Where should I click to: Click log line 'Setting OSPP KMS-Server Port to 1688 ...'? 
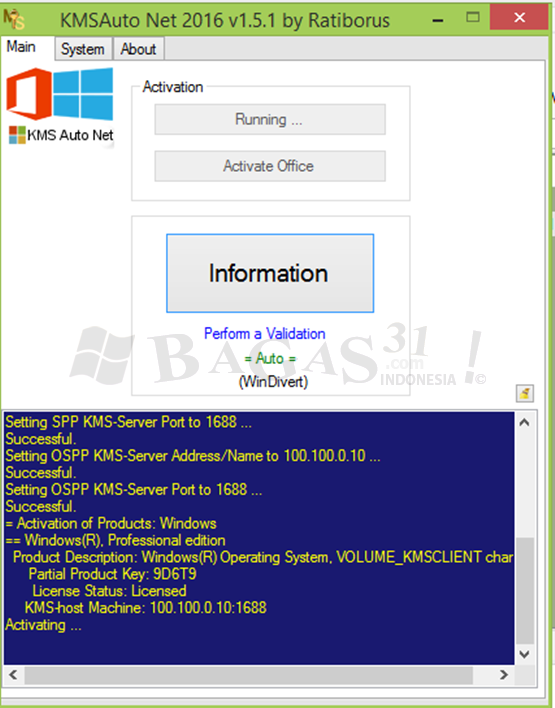coord(134,490)
